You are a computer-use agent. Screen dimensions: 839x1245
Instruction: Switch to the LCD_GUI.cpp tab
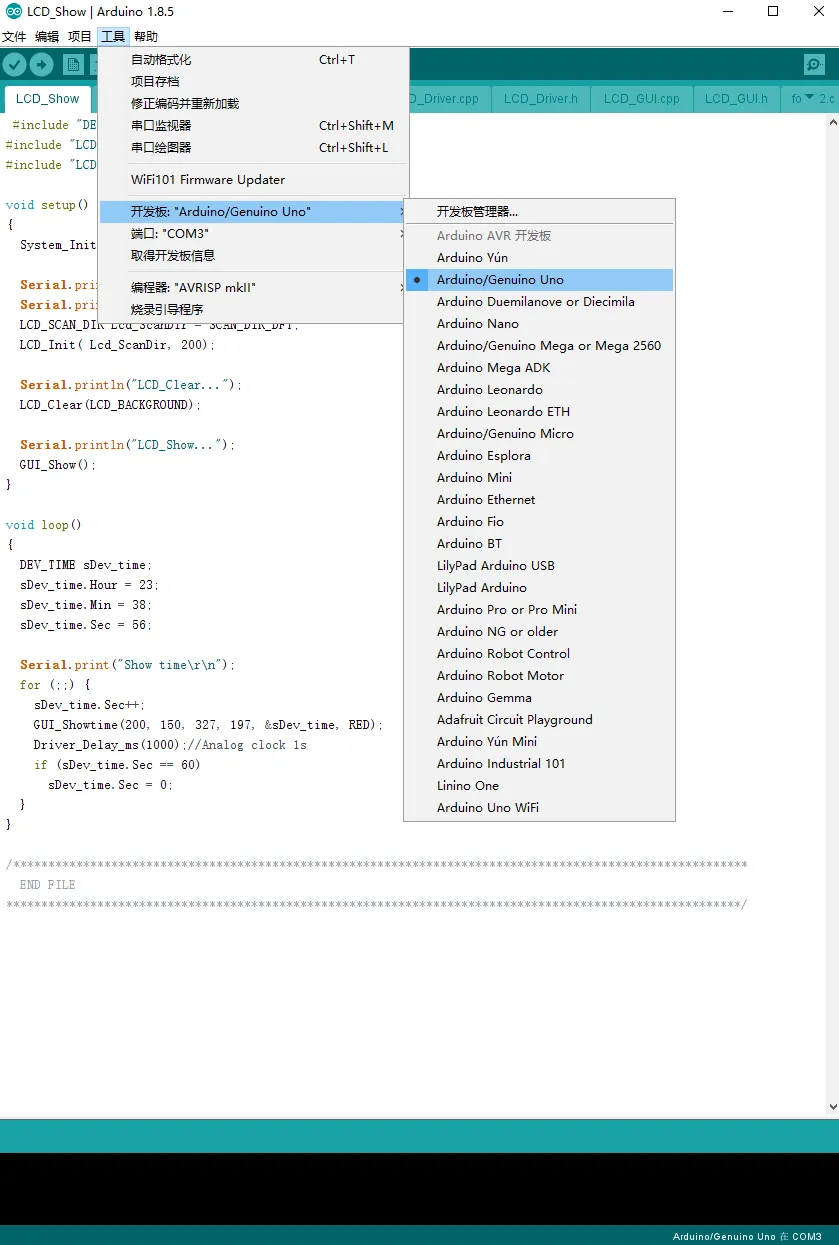[642, 99]
